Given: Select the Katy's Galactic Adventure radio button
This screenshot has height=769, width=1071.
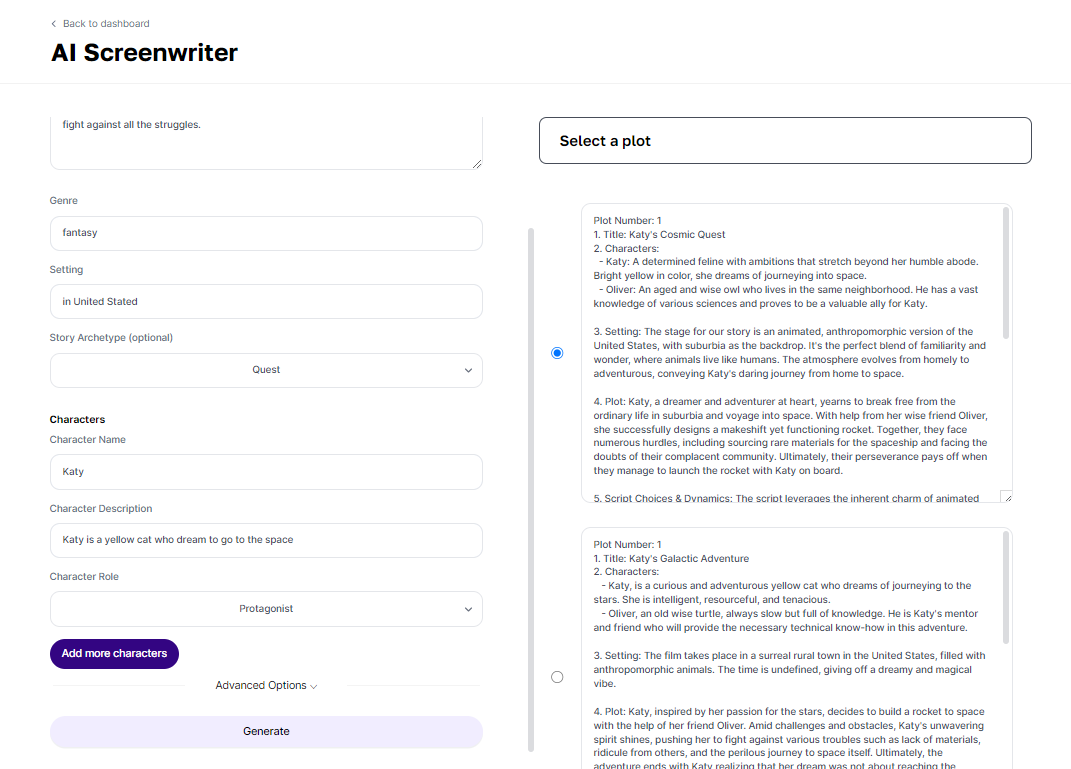Looking at the screenshot, I should 557,677.
